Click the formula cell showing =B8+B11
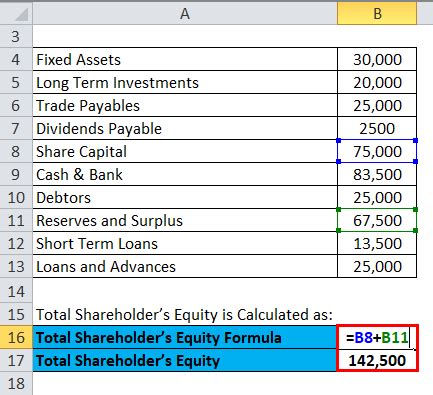This screenshot has width=433, height=395. pyautogui.click(x=377, y=337)
